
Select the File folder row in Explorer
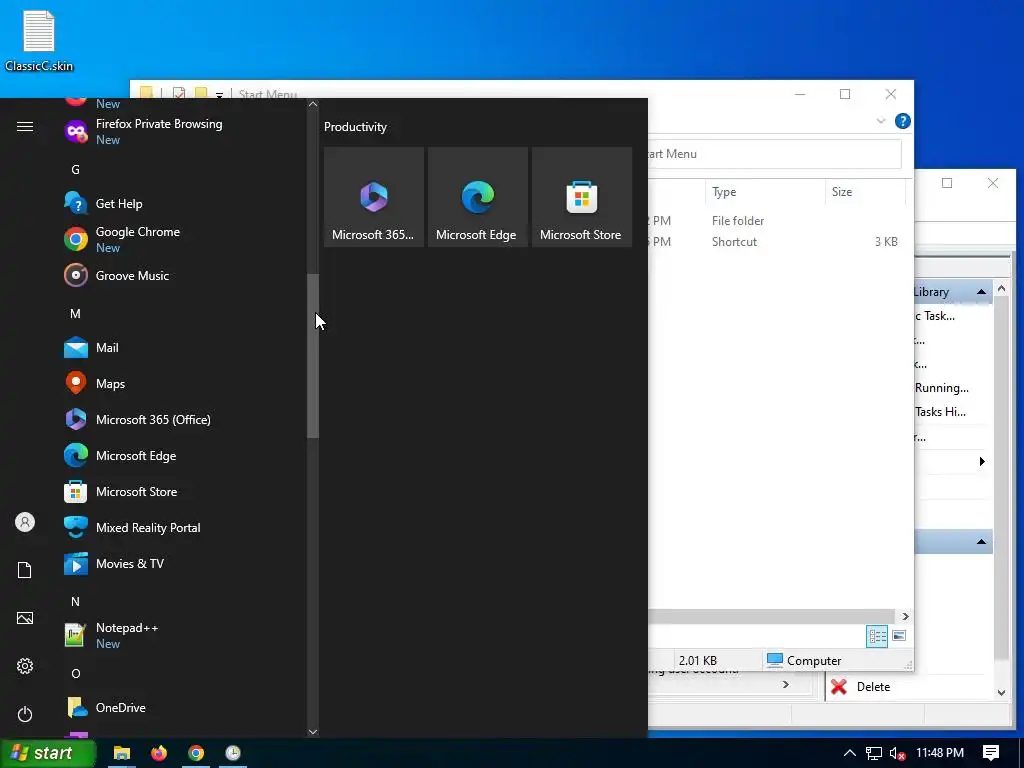point(776,221)
